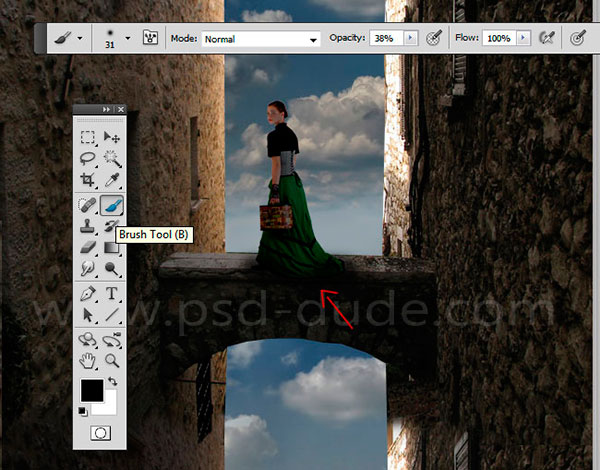Screen dimensions: 600x470
Task: Select the Zoom tool
Action: point(112,361)
